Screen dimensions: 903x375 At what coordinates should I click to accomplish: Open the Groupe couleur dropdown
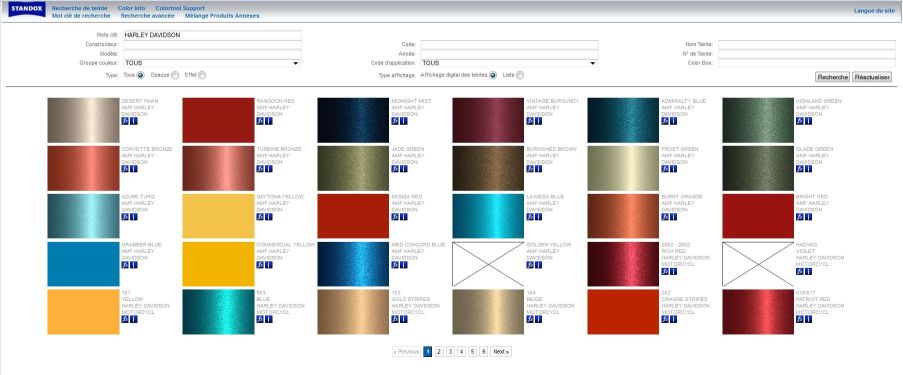212,63
